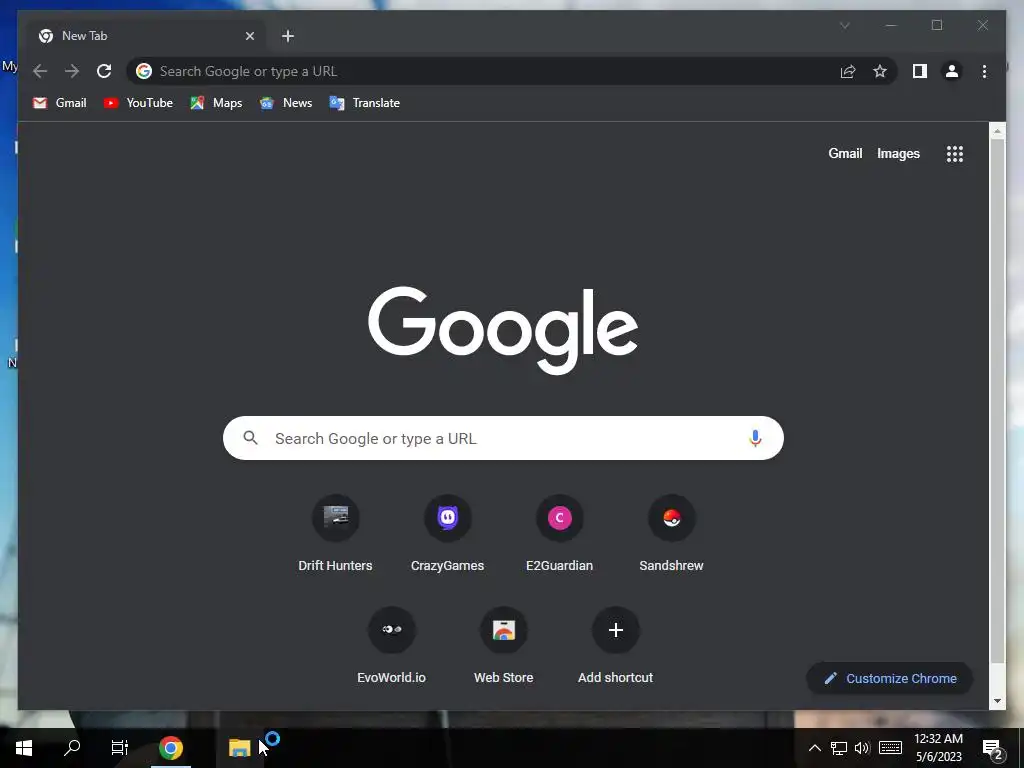Reload the page with the refresh icon

(x=104, y=71)
